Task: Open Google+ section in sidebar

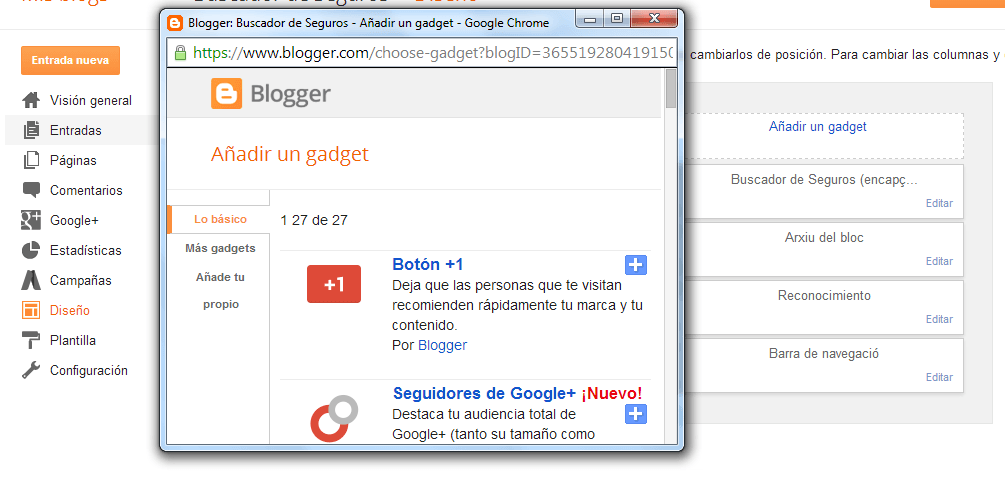Action: [x=74, y=221]
